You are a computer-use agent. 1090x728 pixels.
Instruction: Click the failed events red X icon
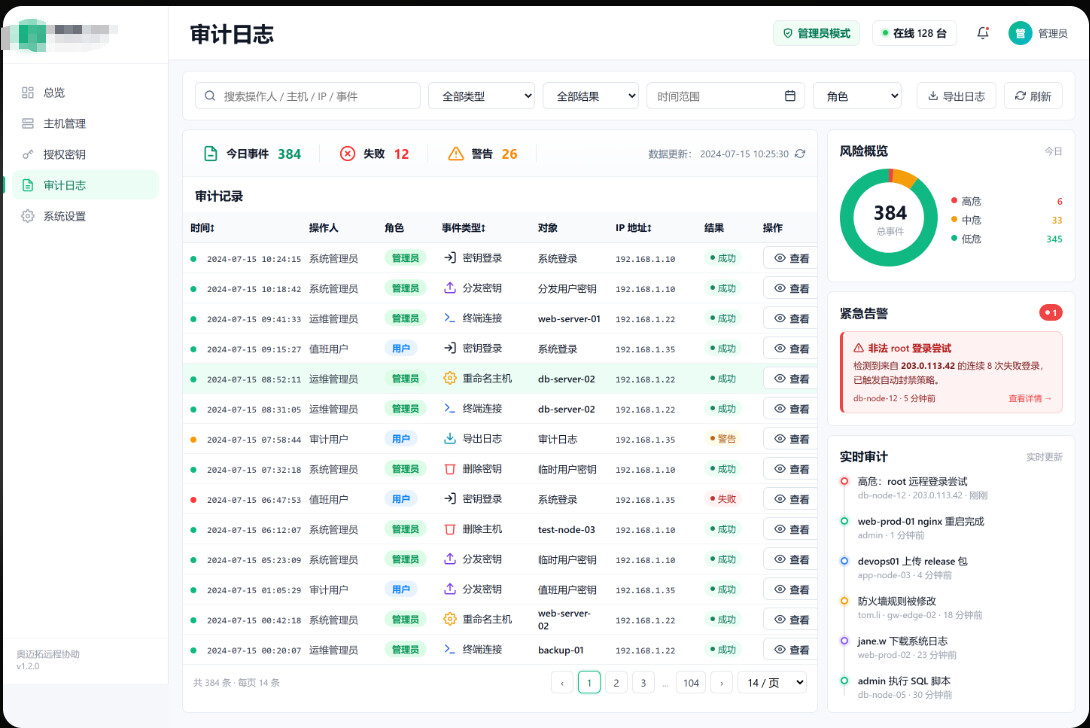point(348,154)
